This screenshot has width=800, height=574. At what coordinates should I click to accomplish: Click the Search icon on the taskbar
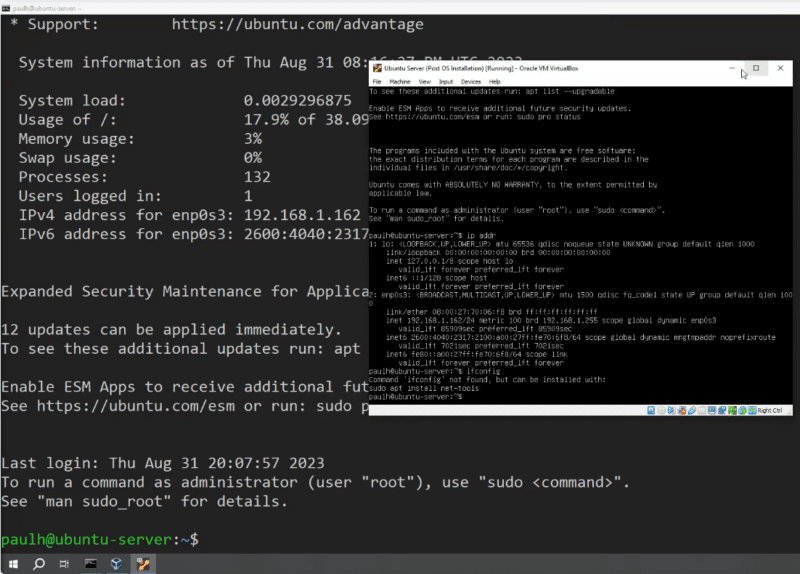click(x=39, y=564)
